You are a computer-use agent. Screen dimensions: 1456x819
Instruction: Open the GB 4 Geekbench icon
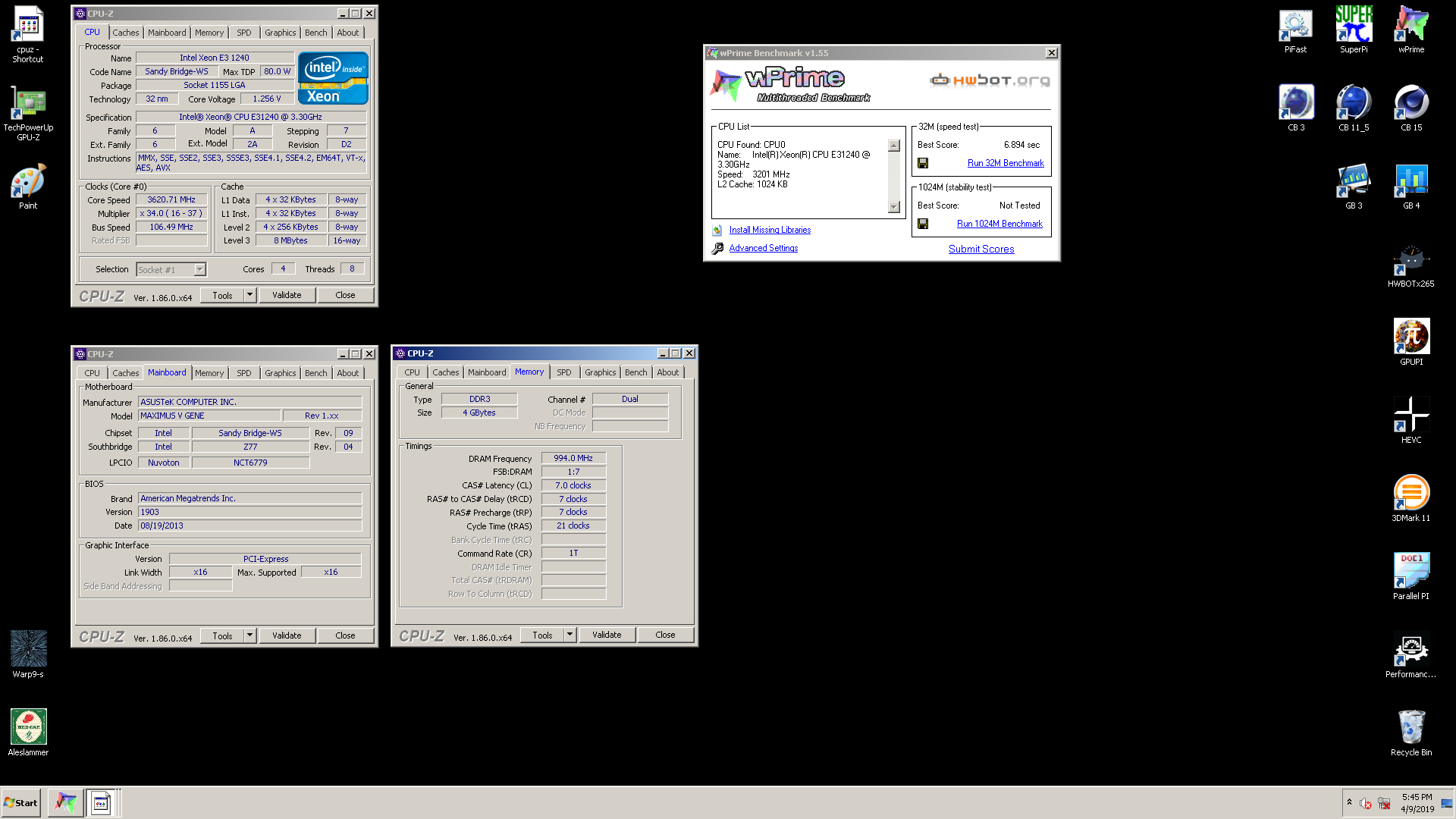1411,186
